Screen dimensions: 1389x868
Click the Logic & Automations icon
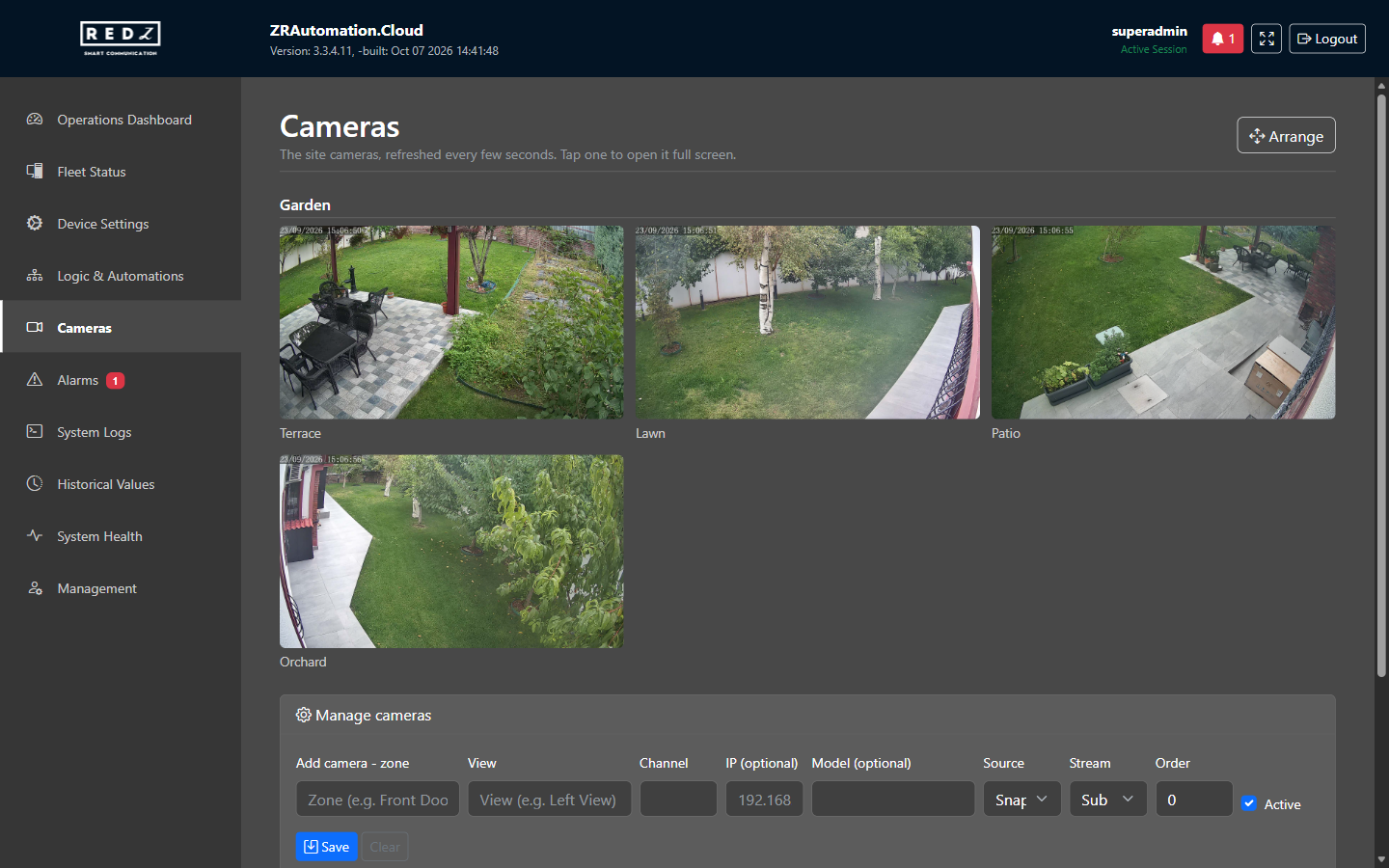pos(35,276)
